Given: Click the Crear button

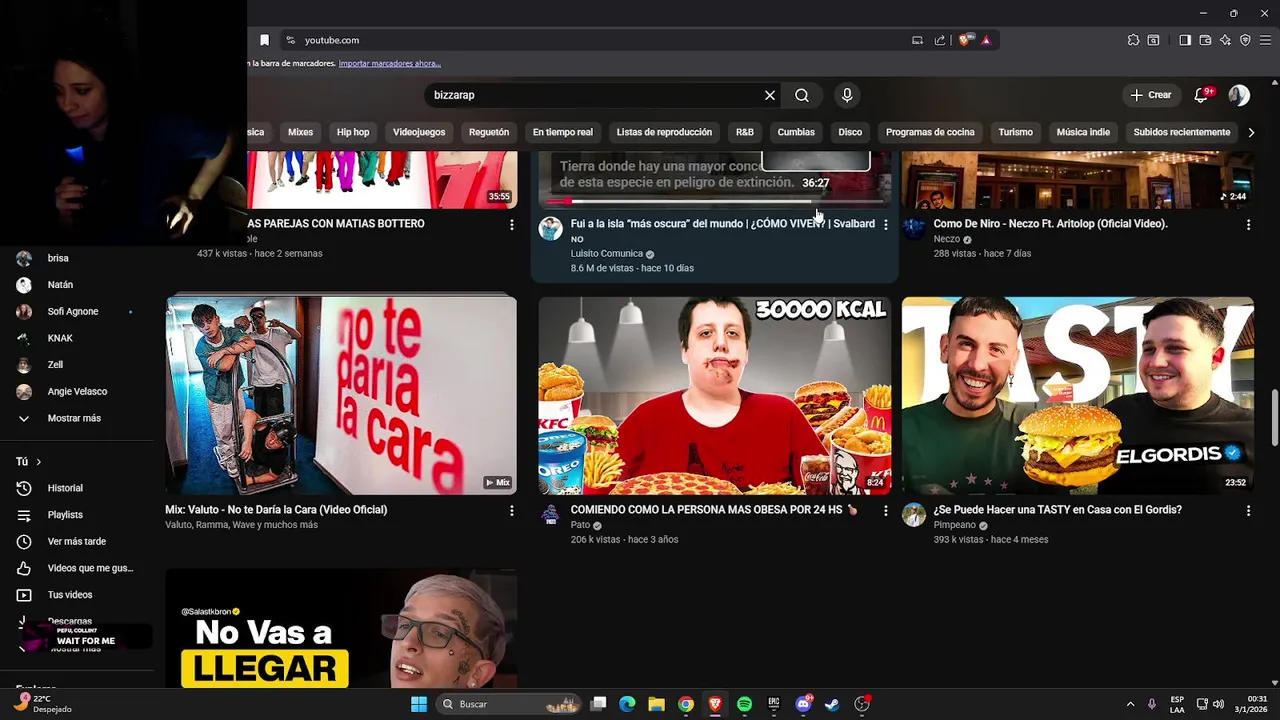Looking at the screenshot, I should [1151, 95].
